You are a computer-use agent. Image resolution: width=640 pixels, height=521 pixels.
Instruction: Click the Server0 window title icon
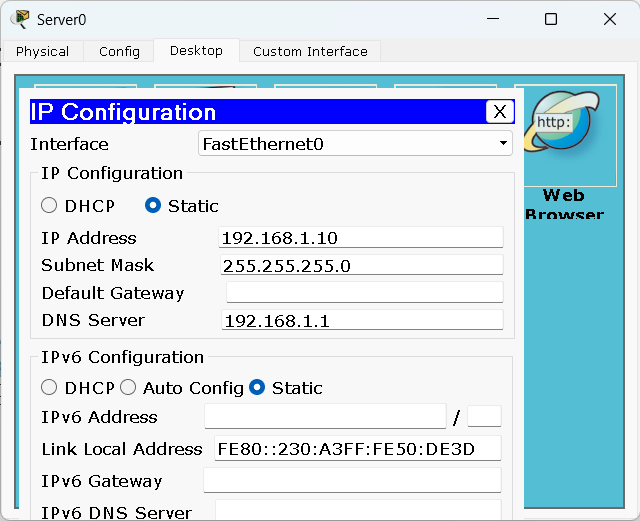20,19
